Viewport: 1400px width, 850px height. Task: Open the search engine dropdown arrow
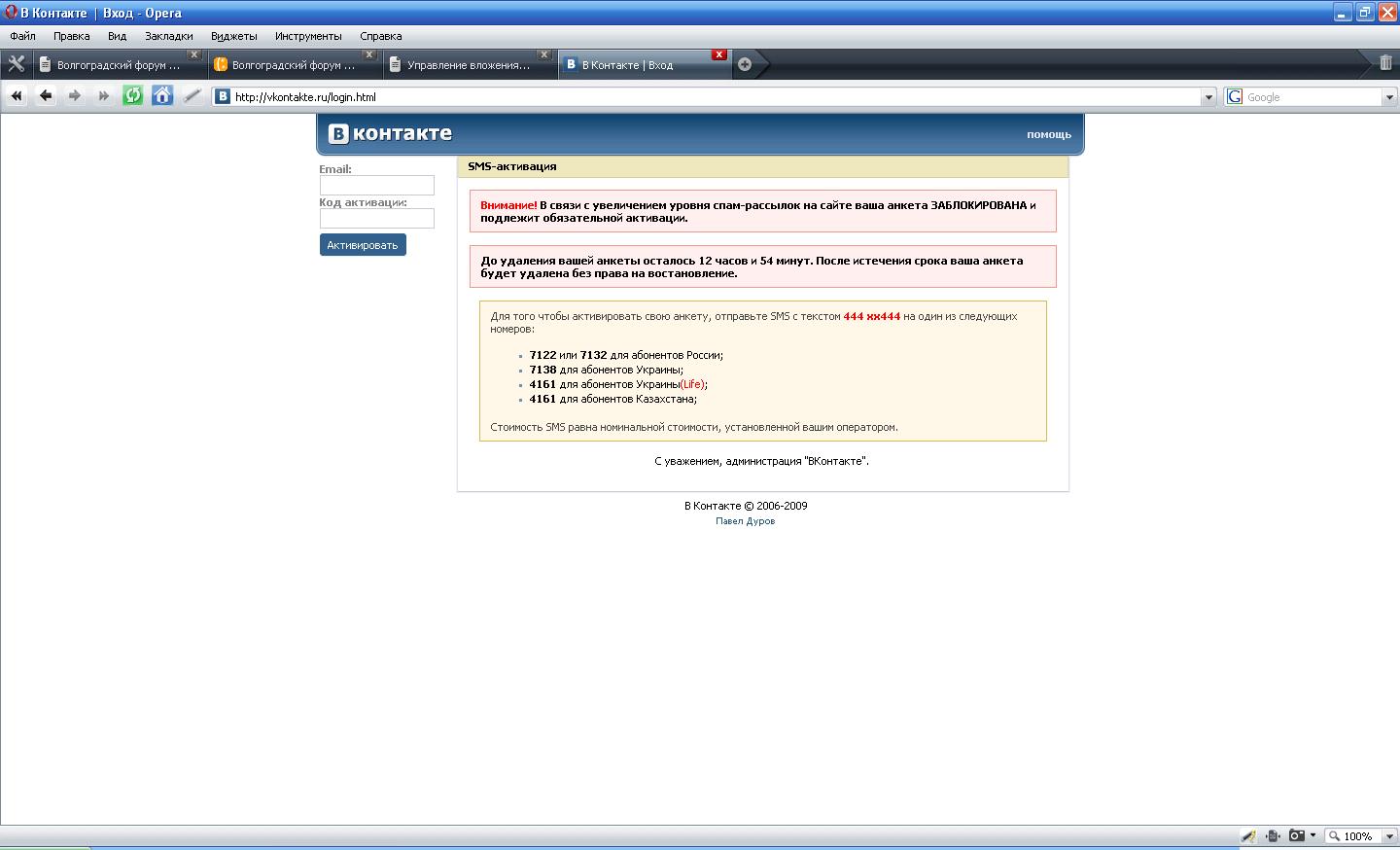point(1389,97)
